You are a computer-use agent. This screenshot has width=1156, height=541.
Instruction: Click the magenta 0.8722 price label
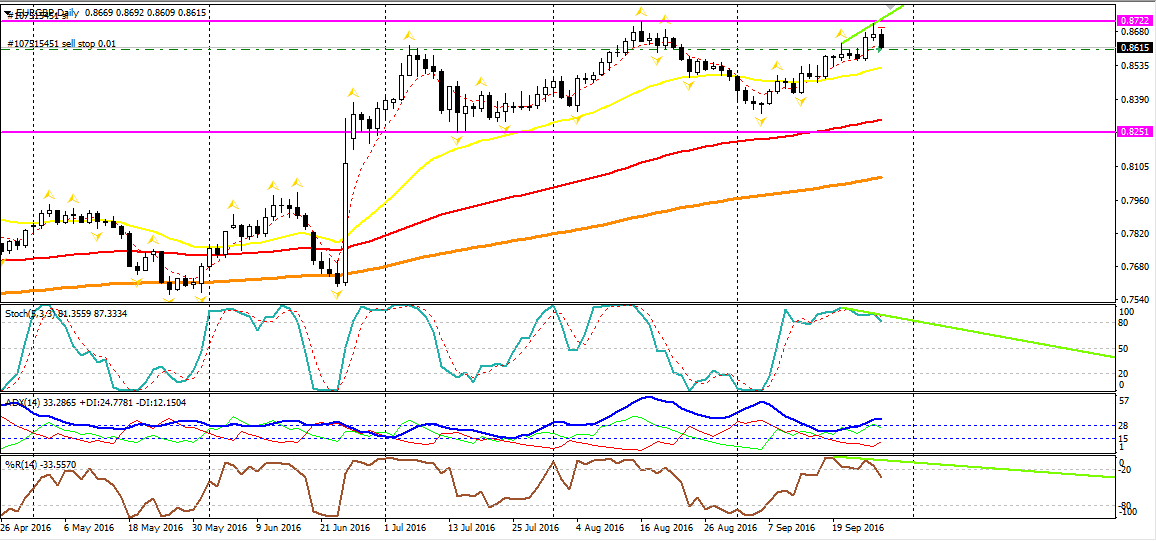[1136, 21]
